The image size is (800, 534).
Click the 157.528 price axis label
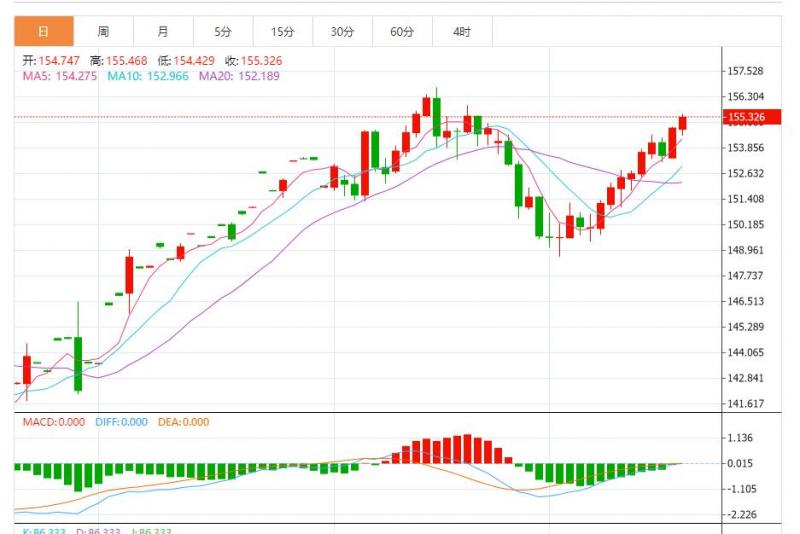(745, 72)
